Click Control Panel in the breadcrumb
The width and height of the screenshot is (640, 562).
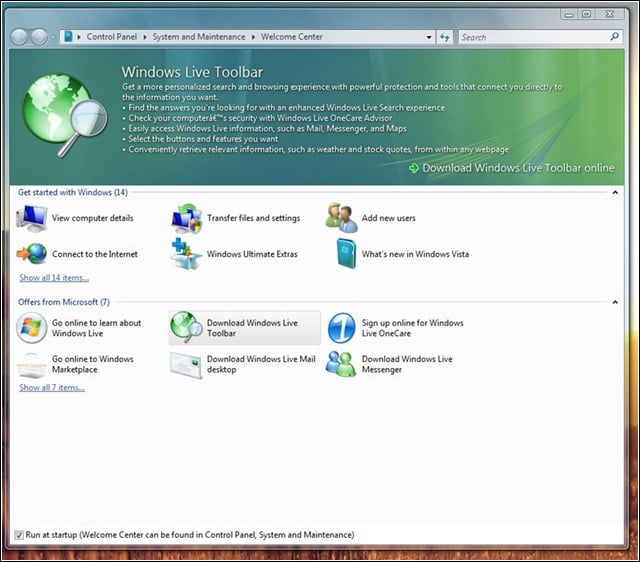click(112, 37)
